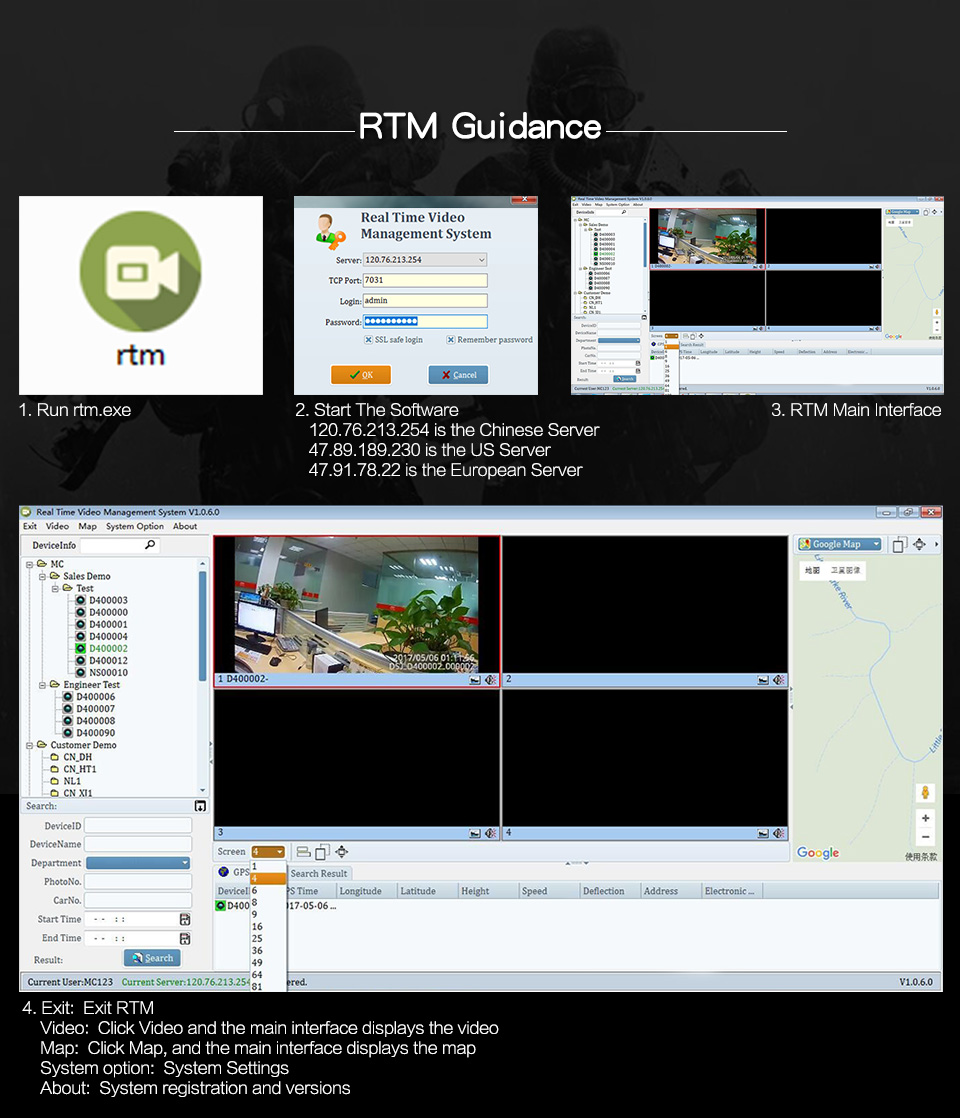
Task: Open Start Time calendar picker icon
Action: pos(185,919)
